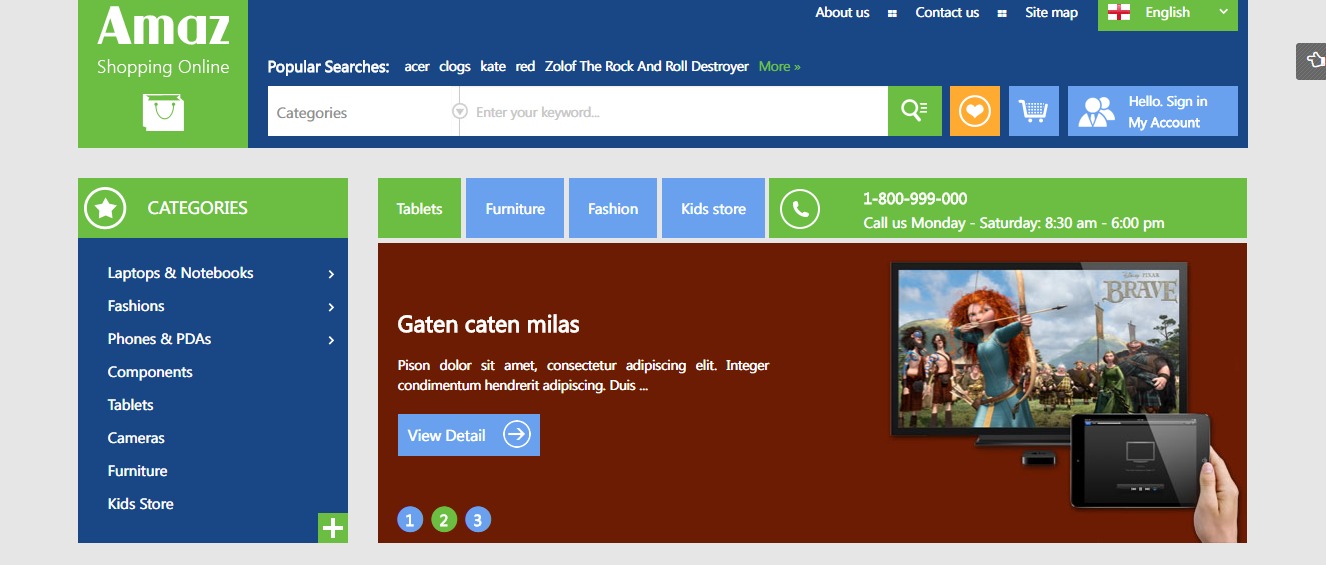1326x565 pixels.
Task: Click popular search term red
Action: 525,66
